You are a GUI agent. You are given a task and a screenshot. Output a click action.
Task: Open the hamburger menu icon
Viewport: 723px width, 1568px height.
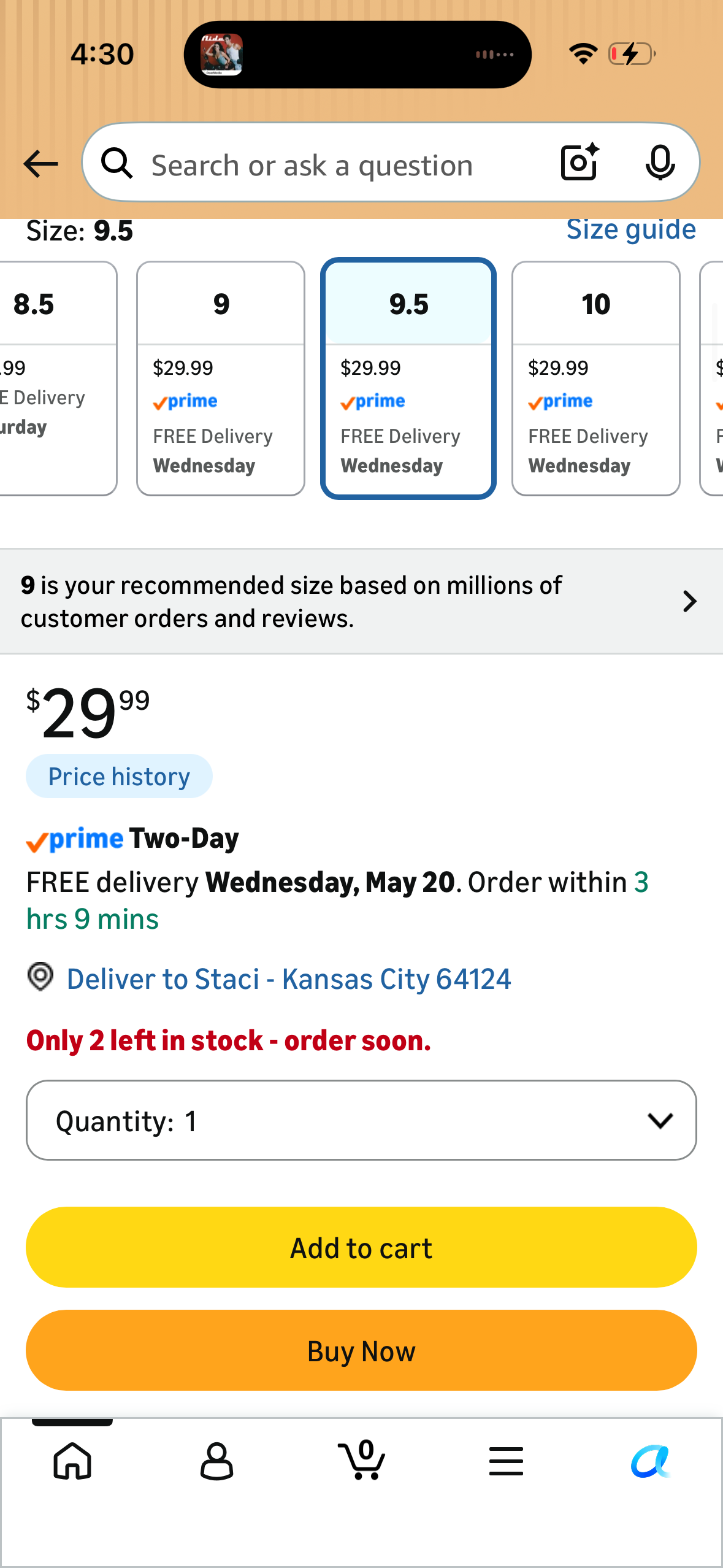(506, 1461)
